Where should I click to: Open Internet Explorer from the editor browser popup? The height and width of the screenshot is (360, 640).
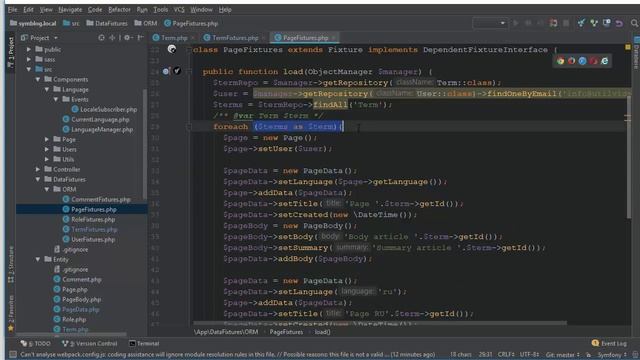pyautogui.click(x=604, y=61)
